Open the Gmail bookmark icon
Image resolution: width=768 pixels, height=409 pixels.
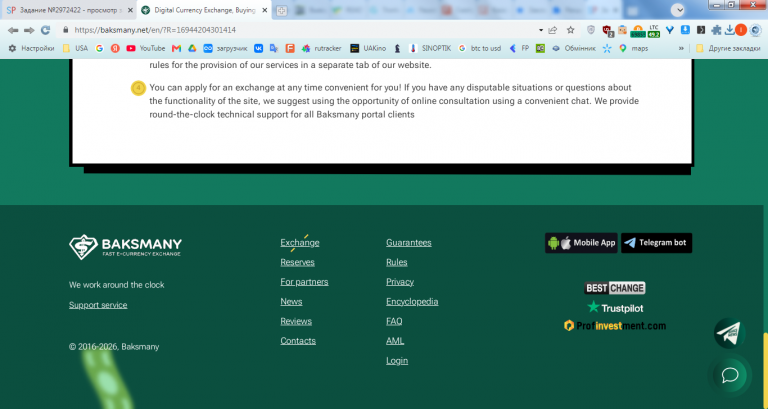click(x=176, y=48)
